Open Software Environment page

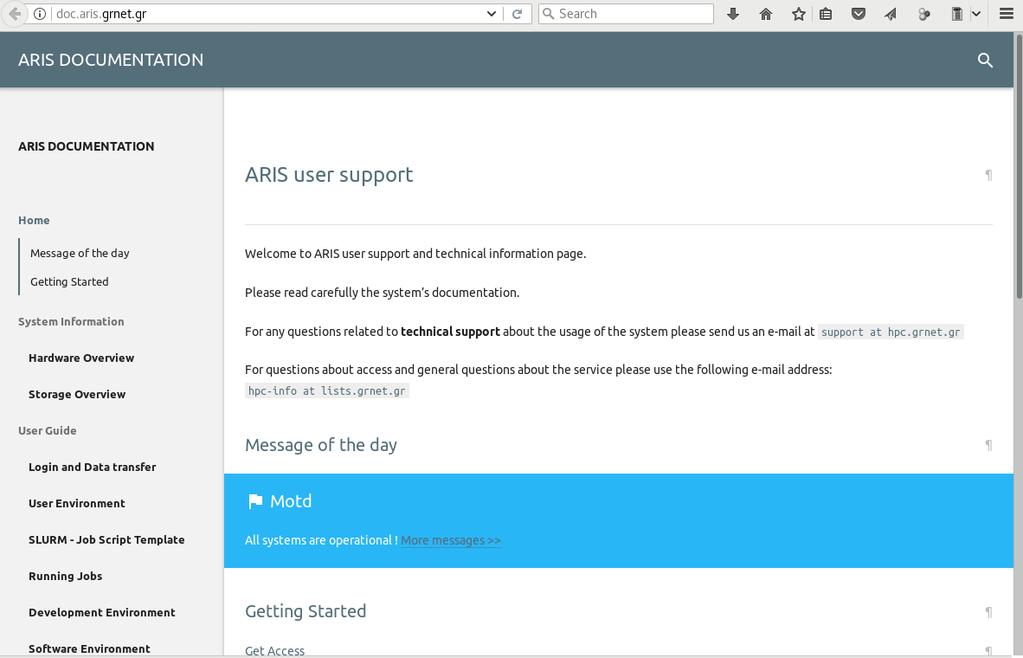tap(89, 649)
